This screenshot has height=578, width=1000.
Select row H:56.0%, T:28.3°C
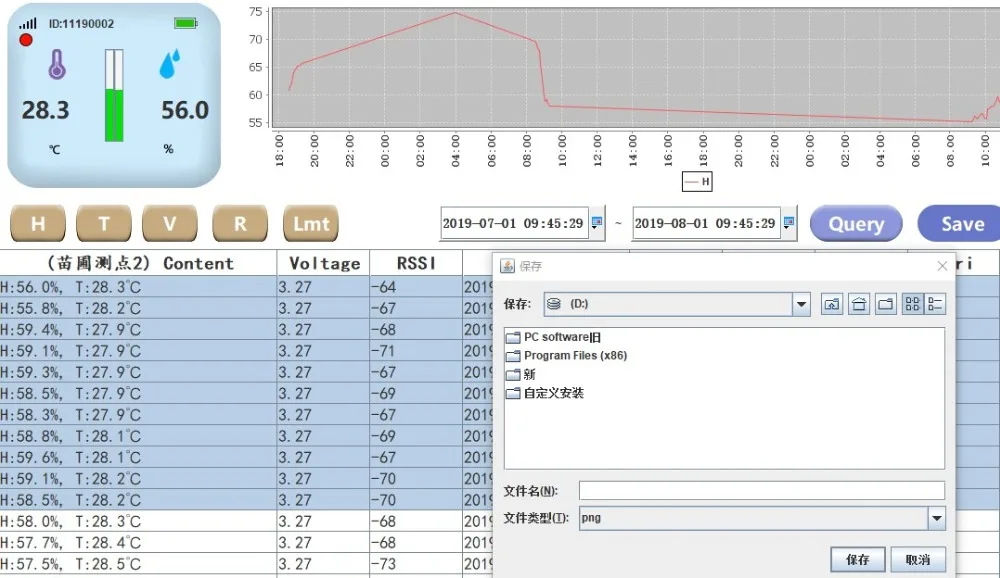pos(138,287)
